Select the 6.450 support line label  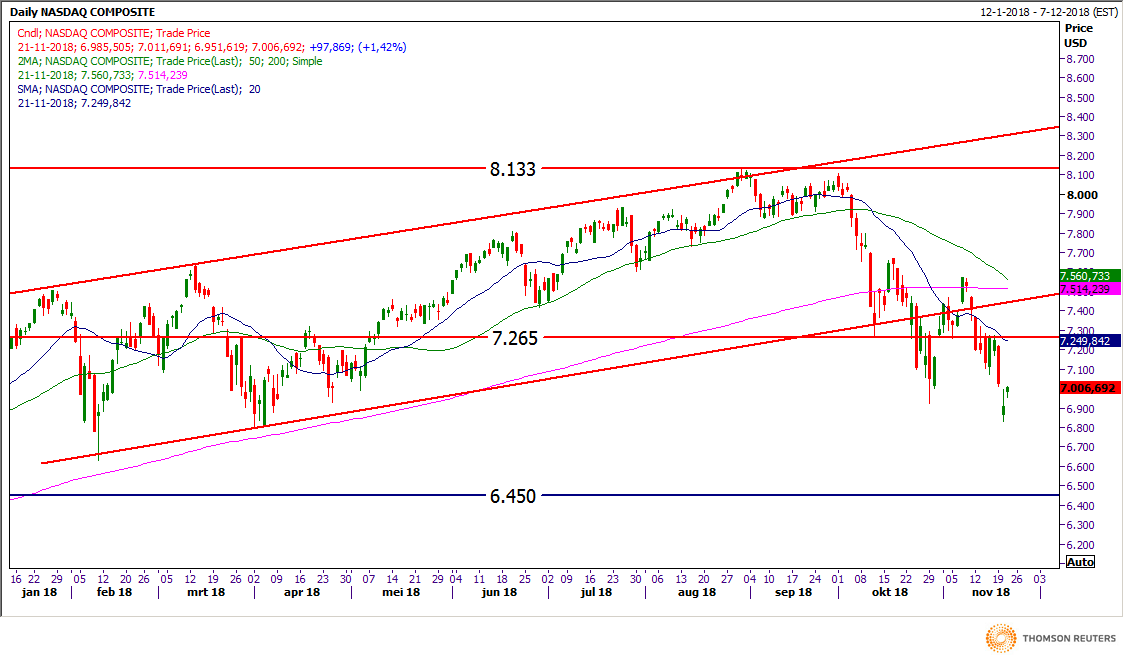pos(515,495)
